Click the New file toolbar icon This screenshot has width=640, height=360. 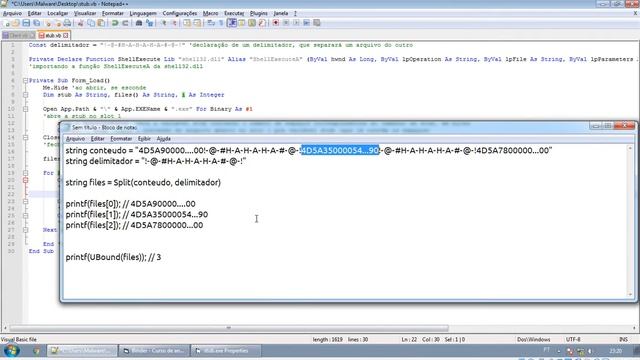click(7, 23)
